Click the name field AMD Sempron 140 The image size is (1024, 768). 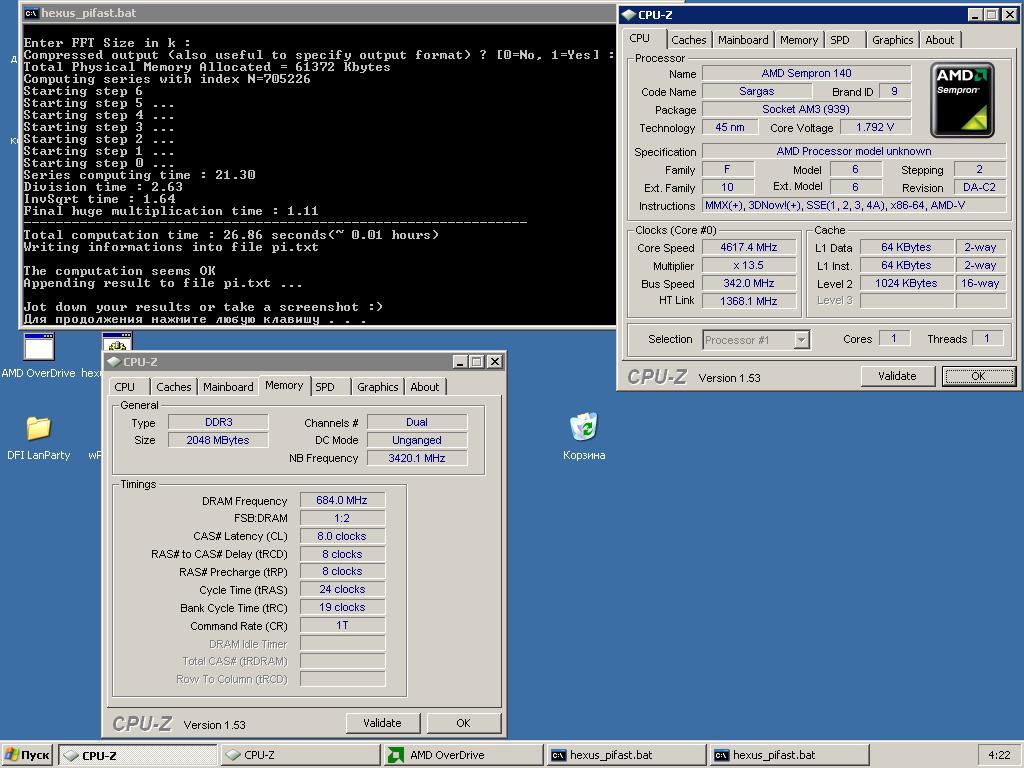click(807, 73)
